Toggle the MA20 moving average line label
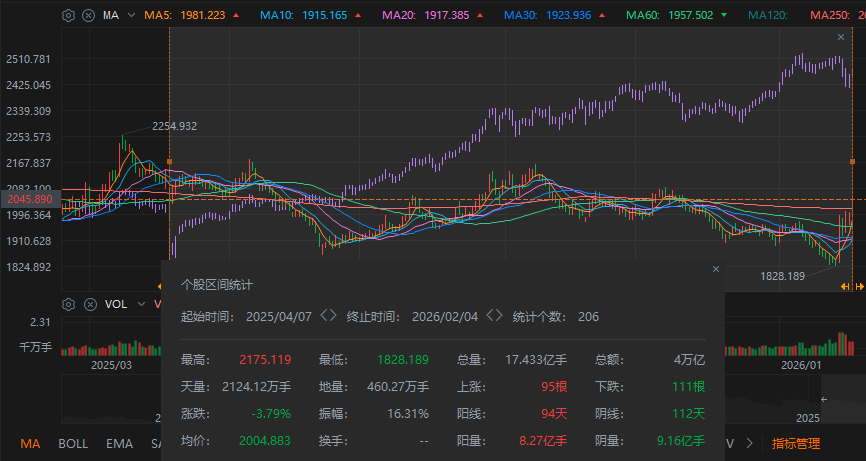 pos(425,16)
